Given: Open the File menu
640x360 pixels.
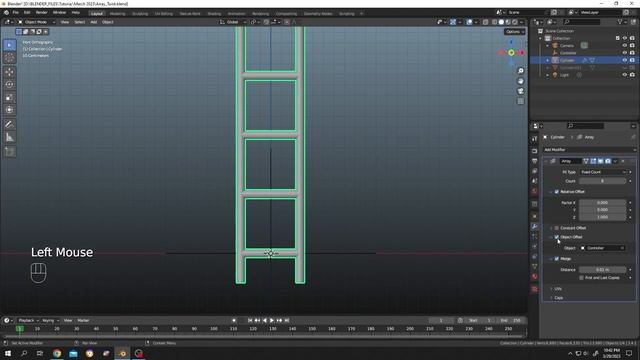Looking at the screenshot, I should [16, 13].
